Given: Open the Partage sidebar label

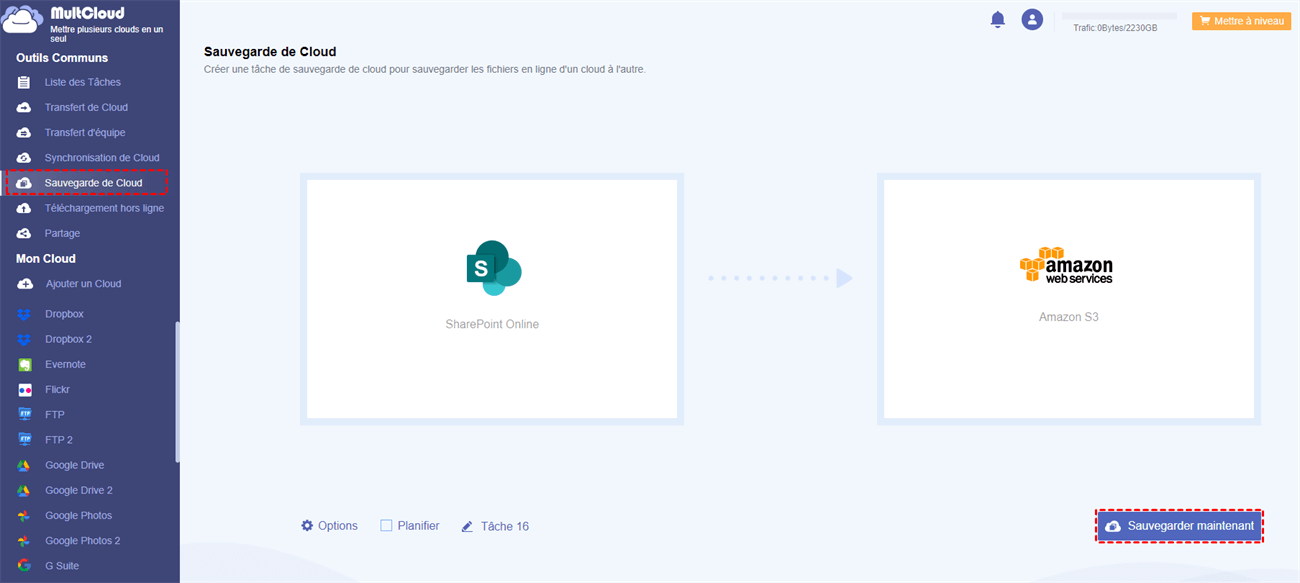Looking at the screenshot, I should coord(62,233).
